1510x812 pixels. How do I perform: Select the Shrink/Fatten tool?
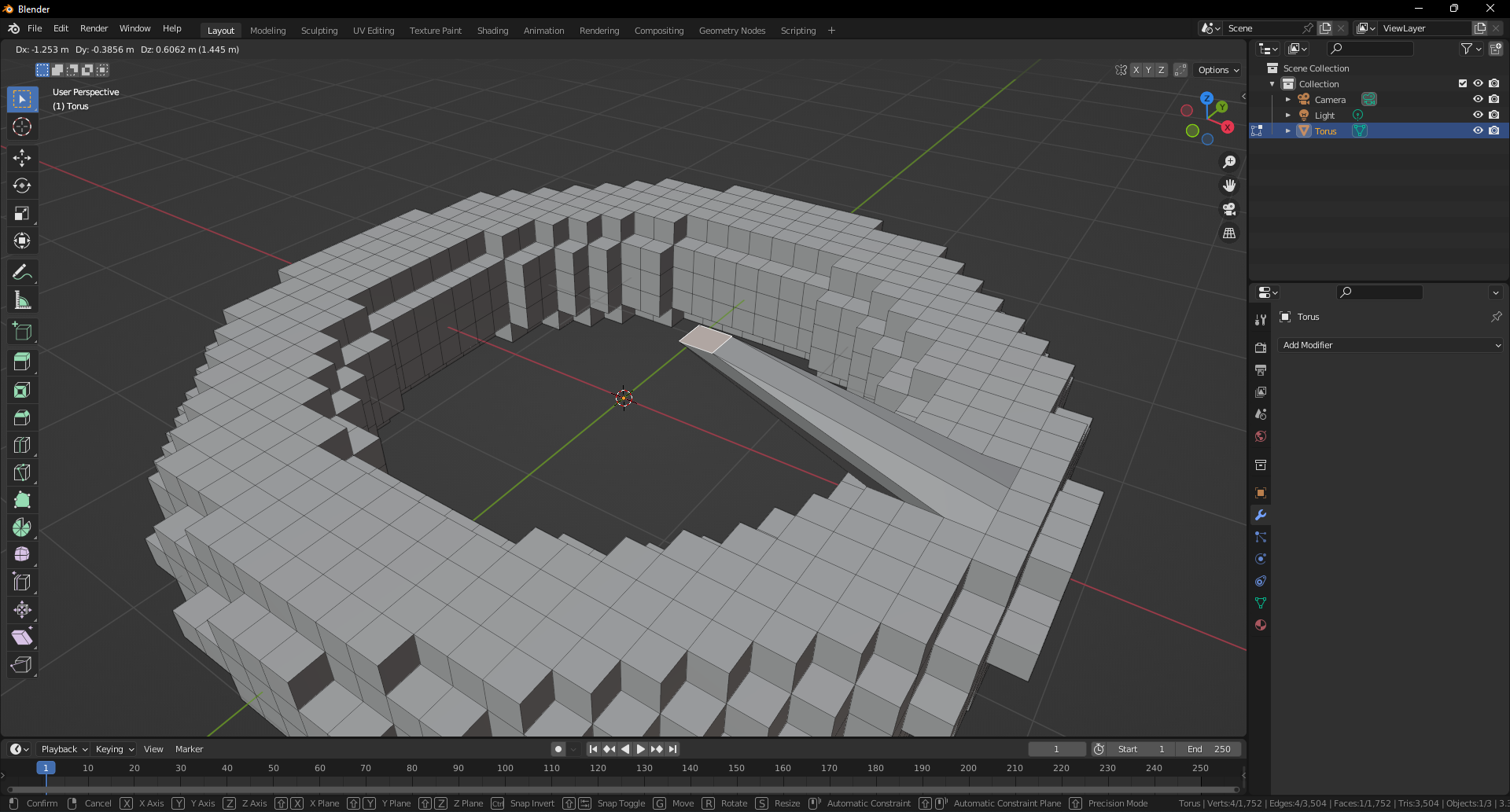[22, 610]
